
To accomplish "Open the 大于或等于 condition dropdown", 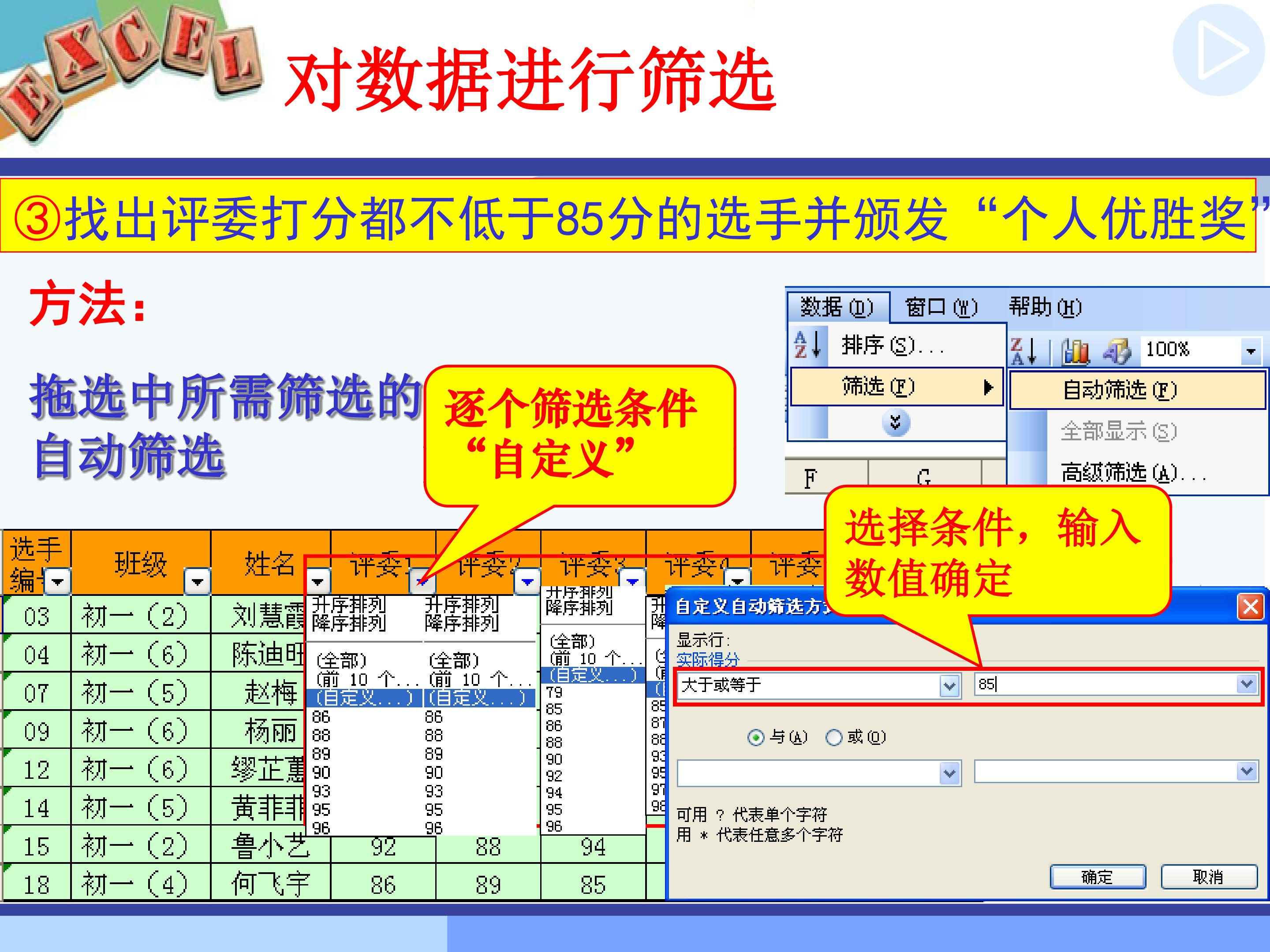I will coord(949,685).
